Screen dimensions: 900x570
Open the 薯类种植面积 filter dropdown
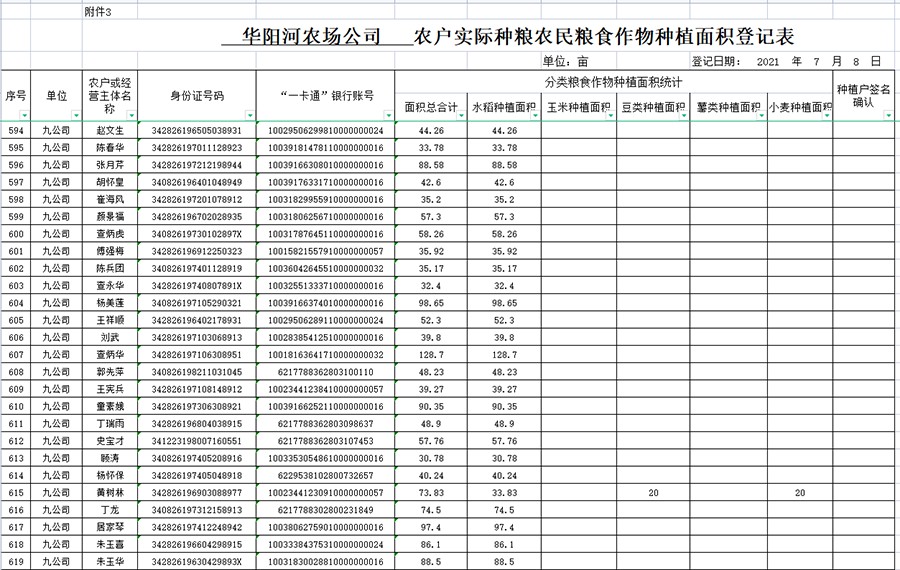tap(761, 116)
